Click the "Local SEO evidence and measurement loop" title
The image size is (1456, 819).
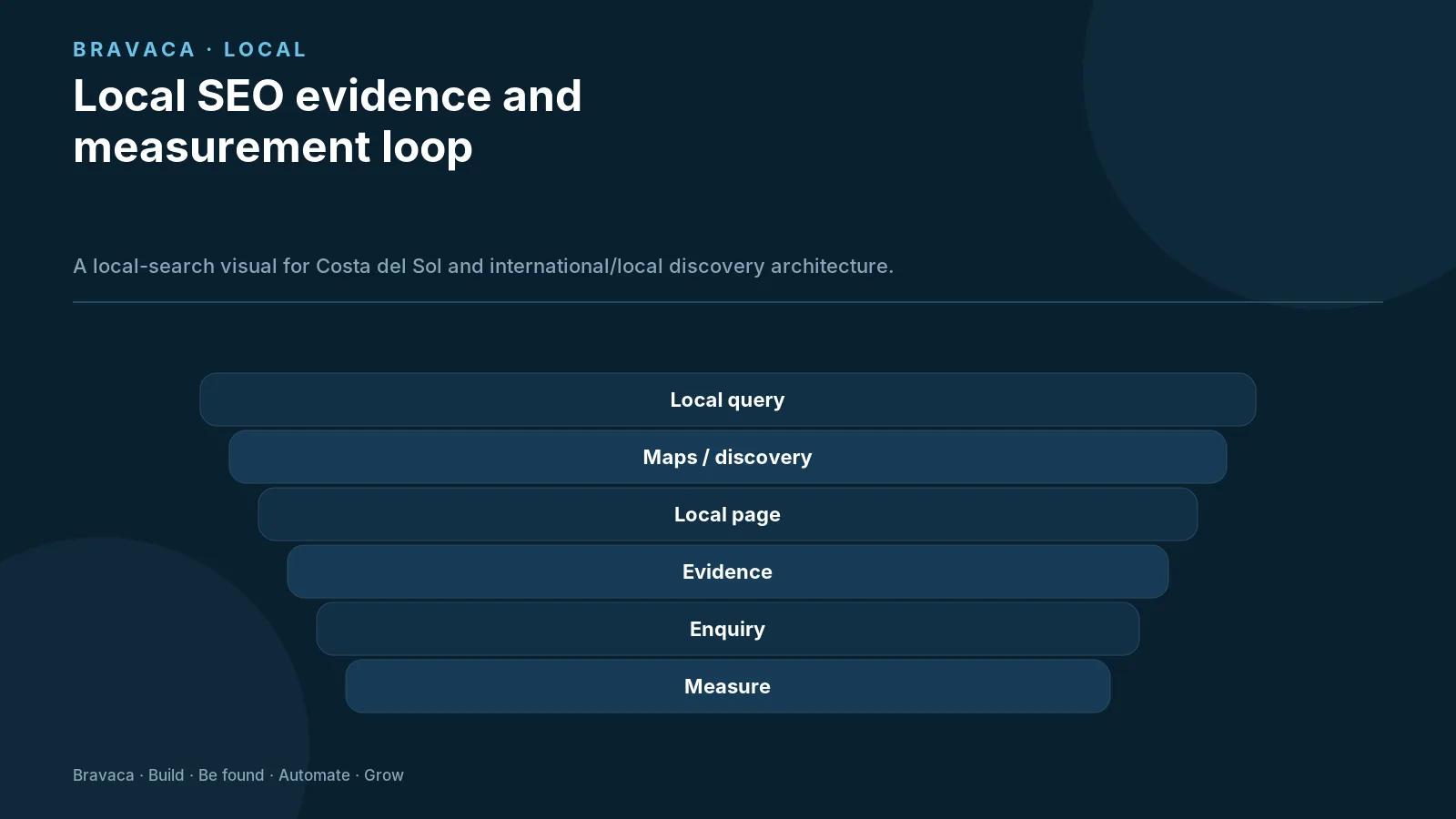328,121
